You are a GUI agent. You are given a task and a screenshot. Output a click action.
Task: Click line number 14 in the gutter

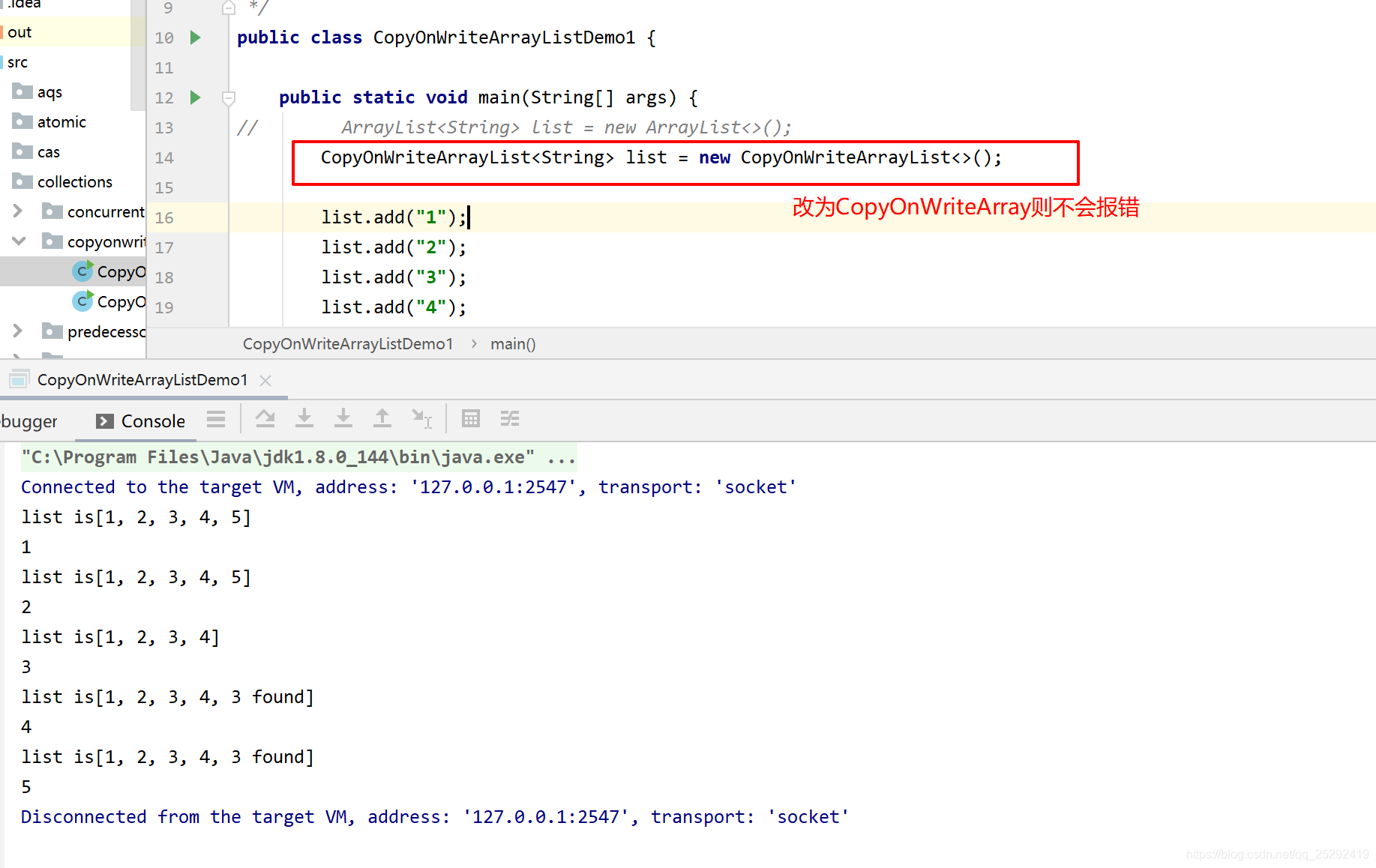pos(164,158)
